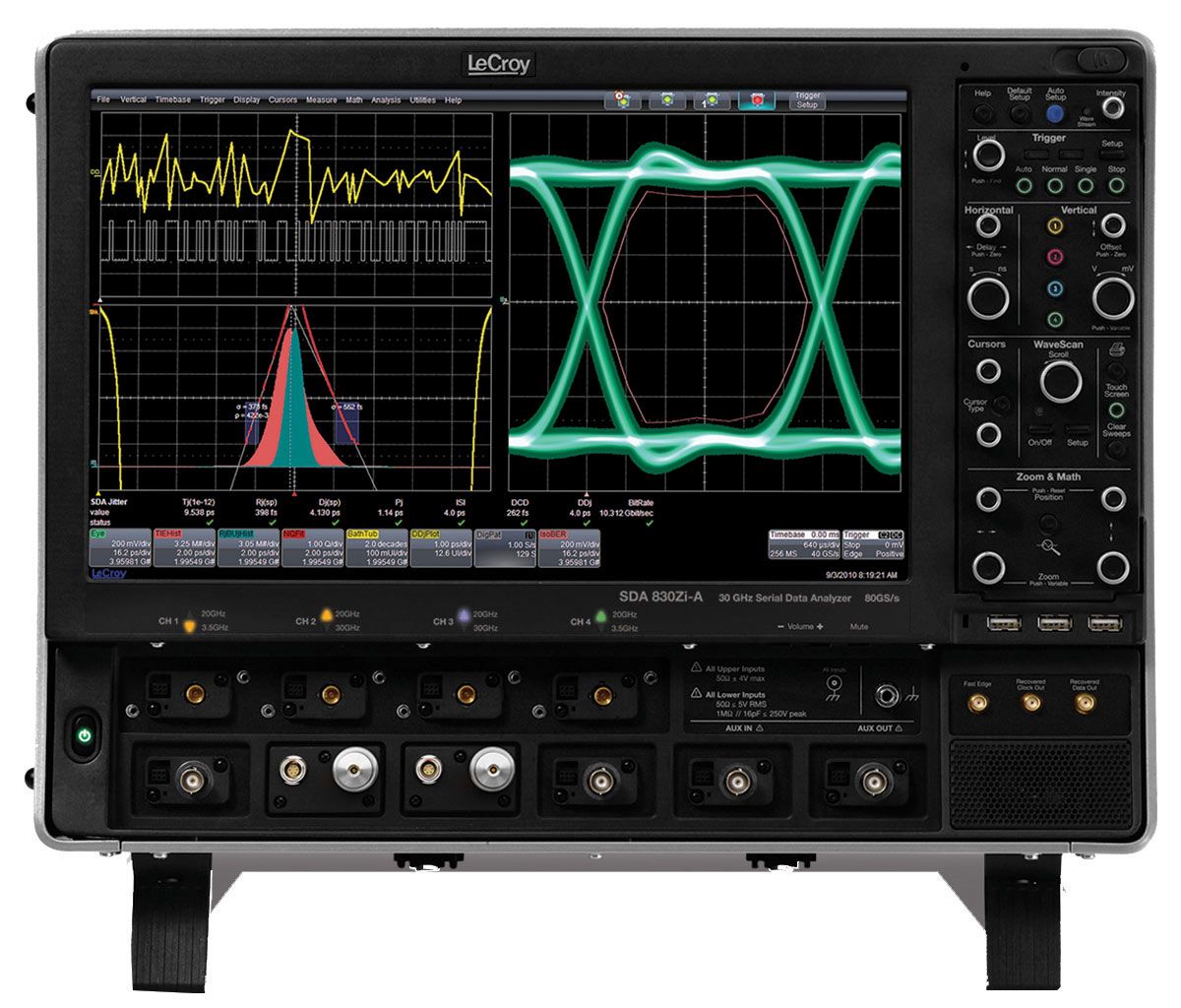This screenshot has width=1181, height=1008.
Task: Click the Single trigger toolbar icon marked 1
Action: (713, 100)
